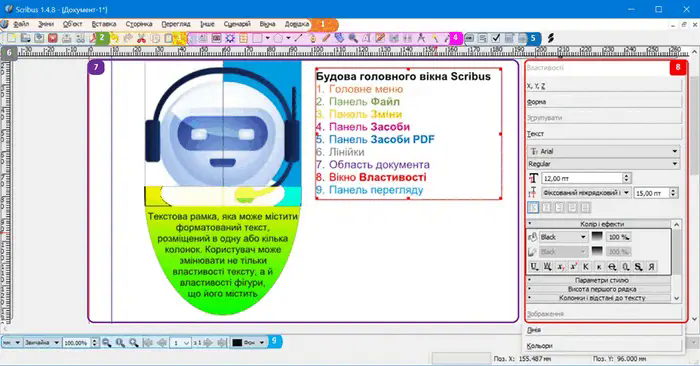
Task: Open the Форма properties tab
Action: coord(604,102)
